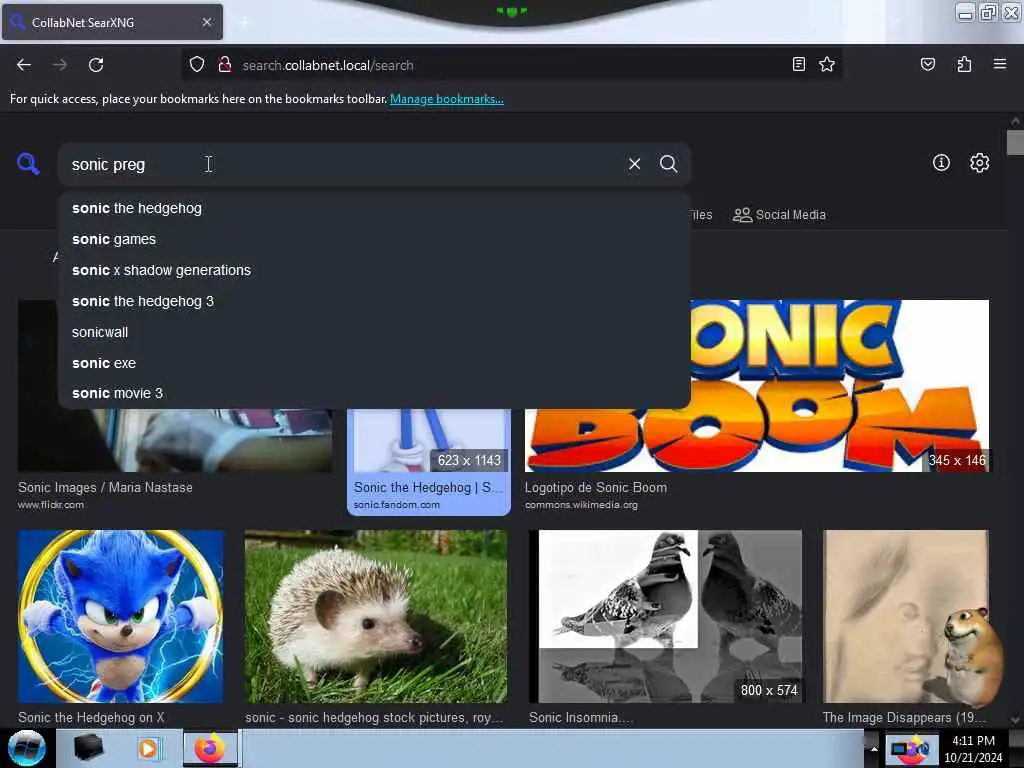Close the CollabNet SearXNG tab
The width and height of the screenshot is (1024, 768).
(x=207, y=22)
